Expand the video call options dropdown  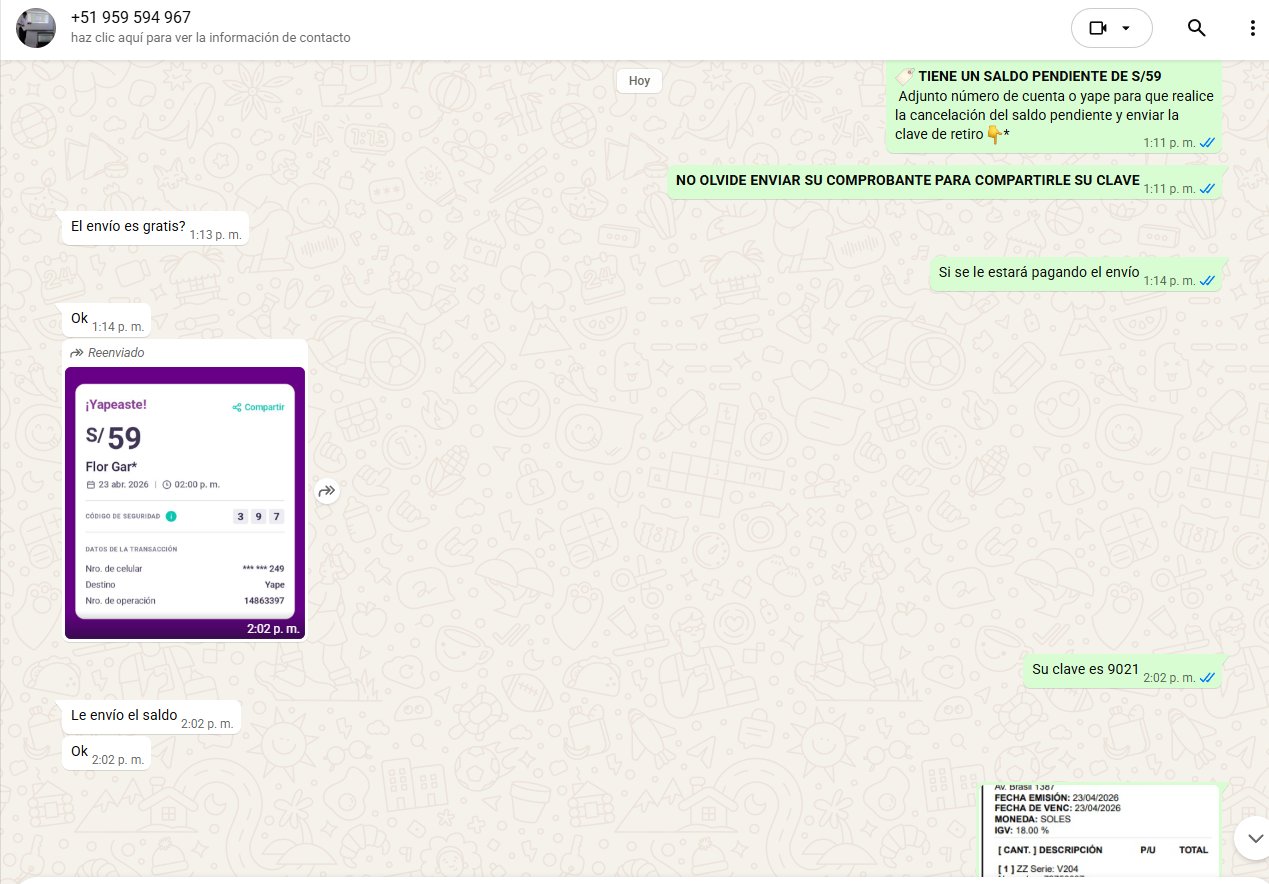(1127, 28)
